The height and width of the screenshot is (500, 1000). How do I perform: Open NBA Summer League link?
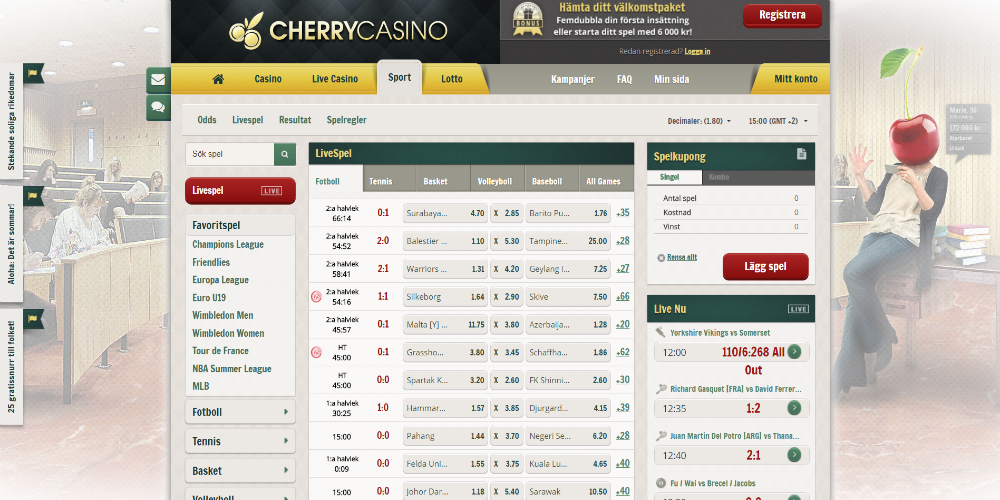point(232,369)
